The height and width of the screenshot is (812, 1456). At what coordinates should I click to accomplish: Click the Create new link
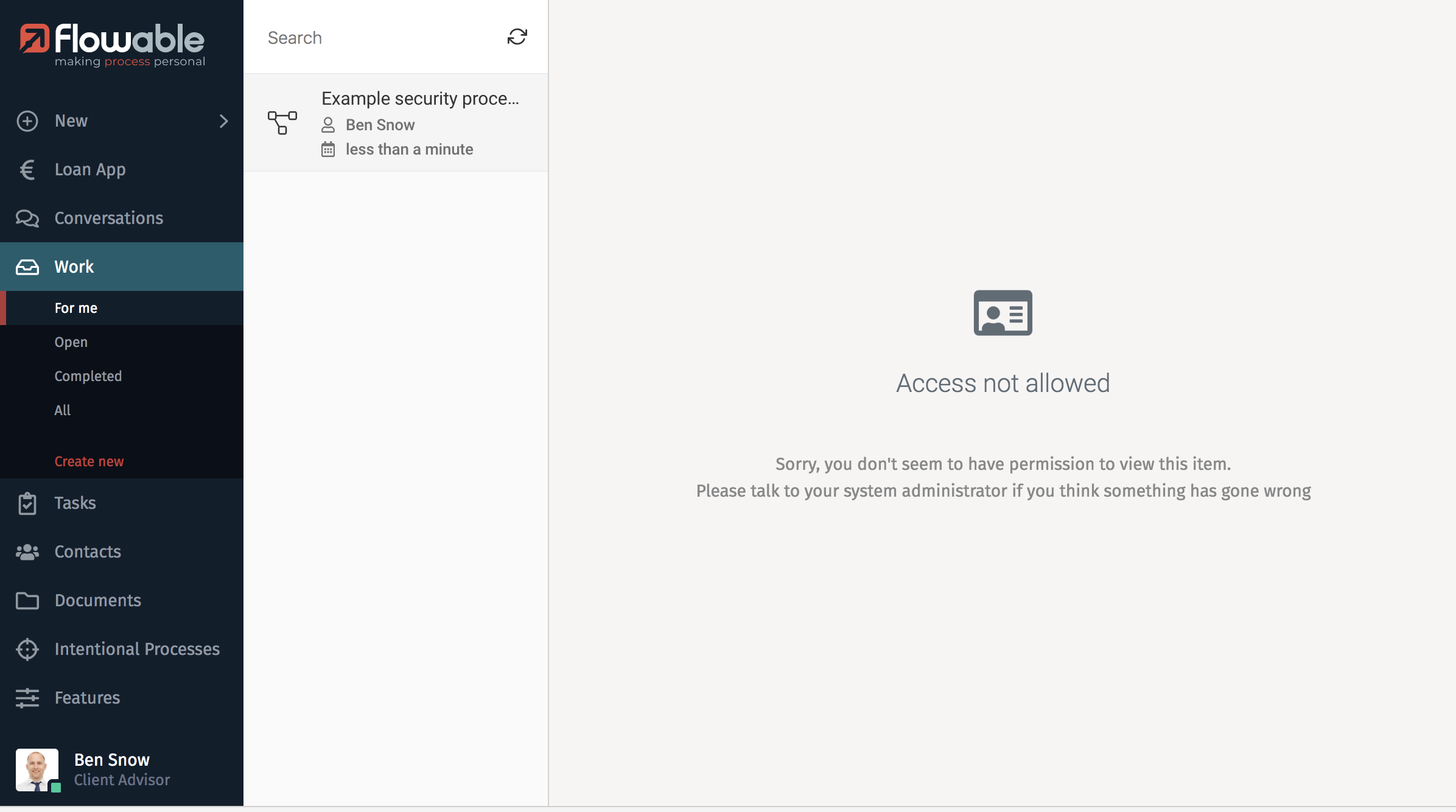(x=89, y=461)
